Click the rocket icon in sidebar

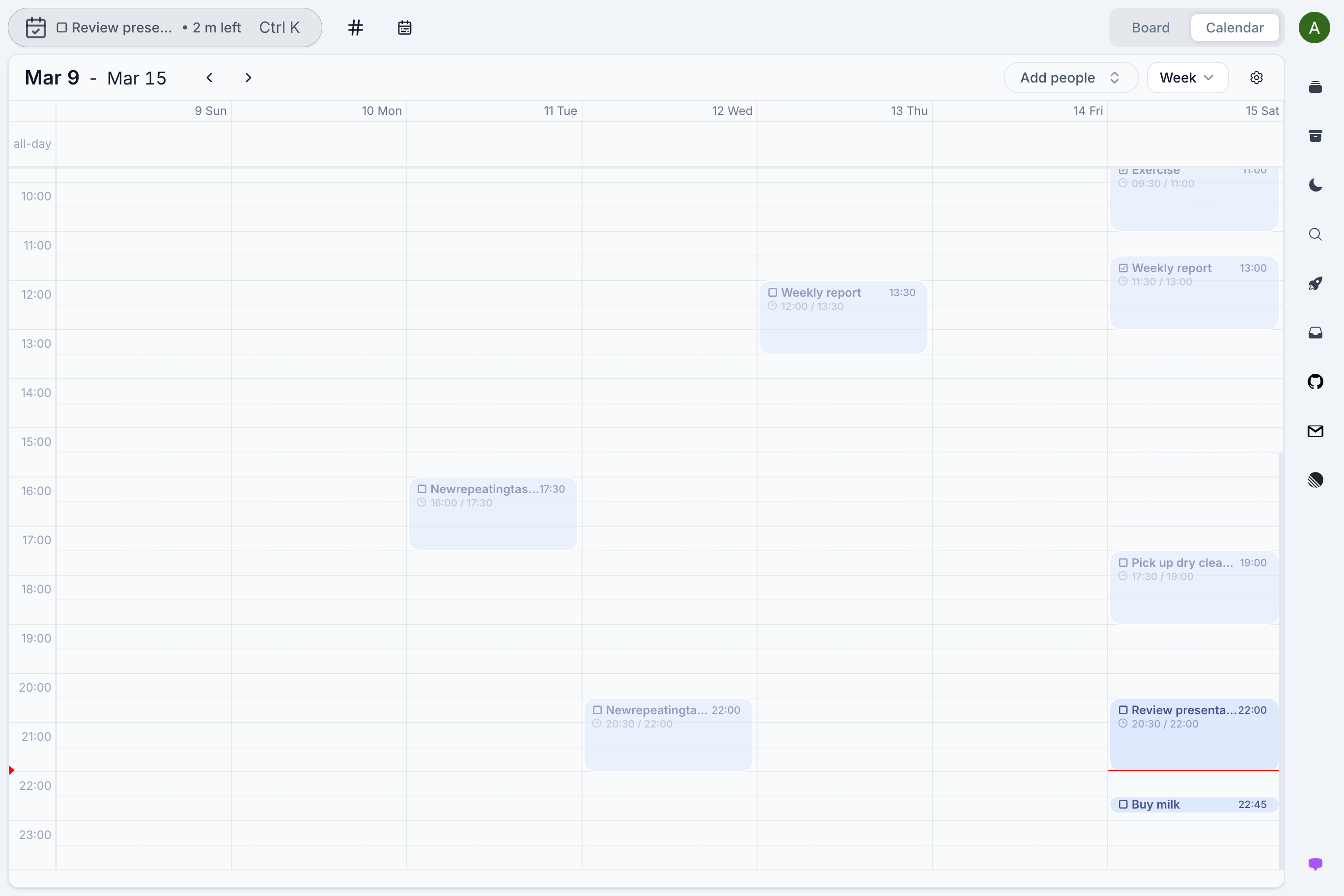tap(1315, 283)
